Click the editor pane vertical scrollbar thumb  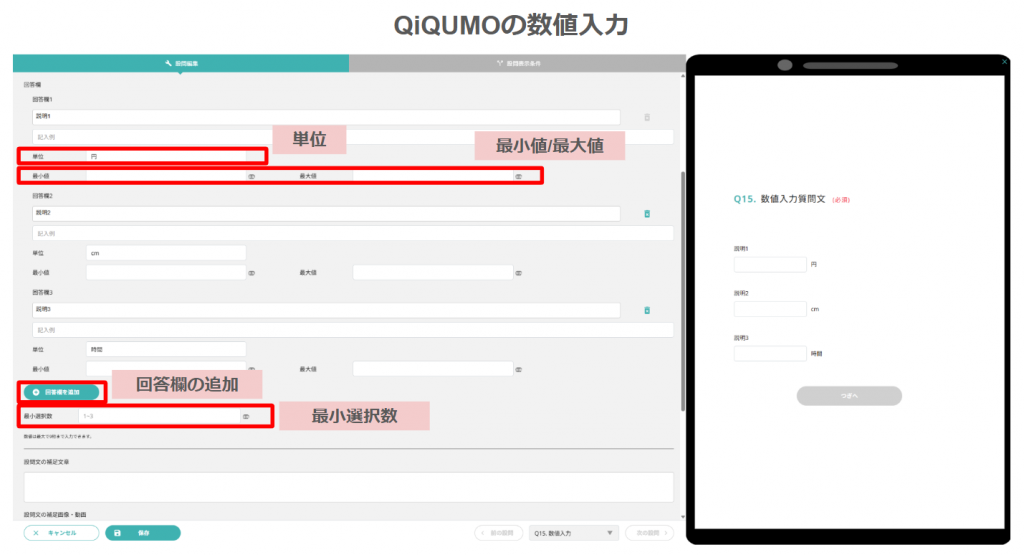[x=683, y=291]
